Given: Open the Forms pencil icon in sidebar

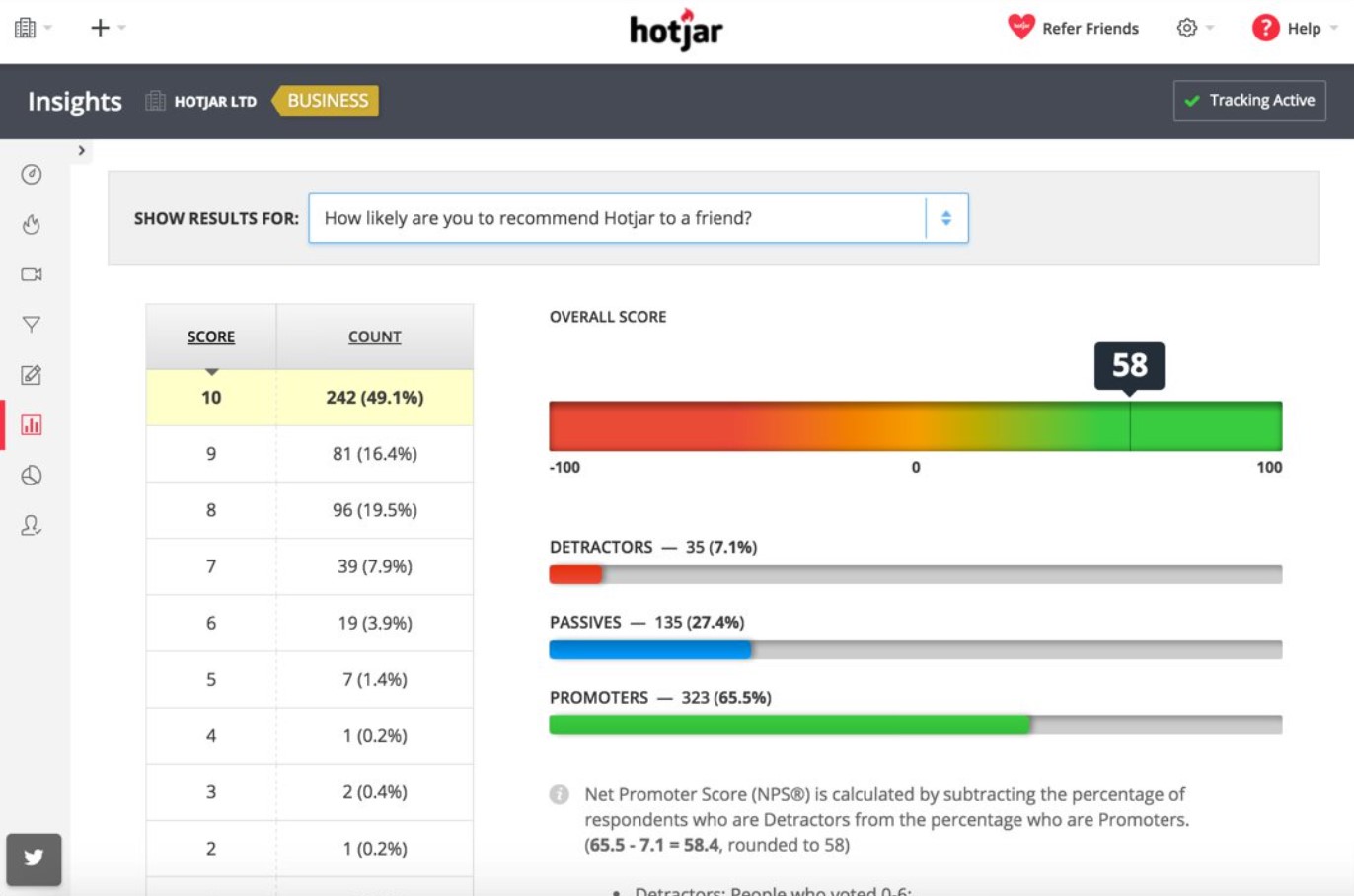Looking at the screenshot, I should (x=32, y=375).
